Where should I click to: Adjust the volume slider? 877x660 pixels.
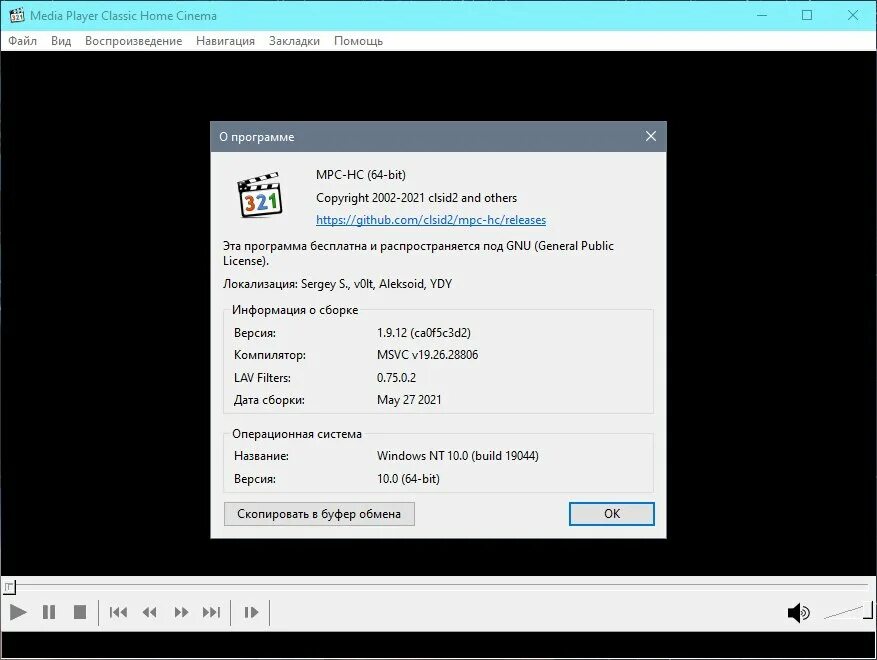[x=848, y=611]
